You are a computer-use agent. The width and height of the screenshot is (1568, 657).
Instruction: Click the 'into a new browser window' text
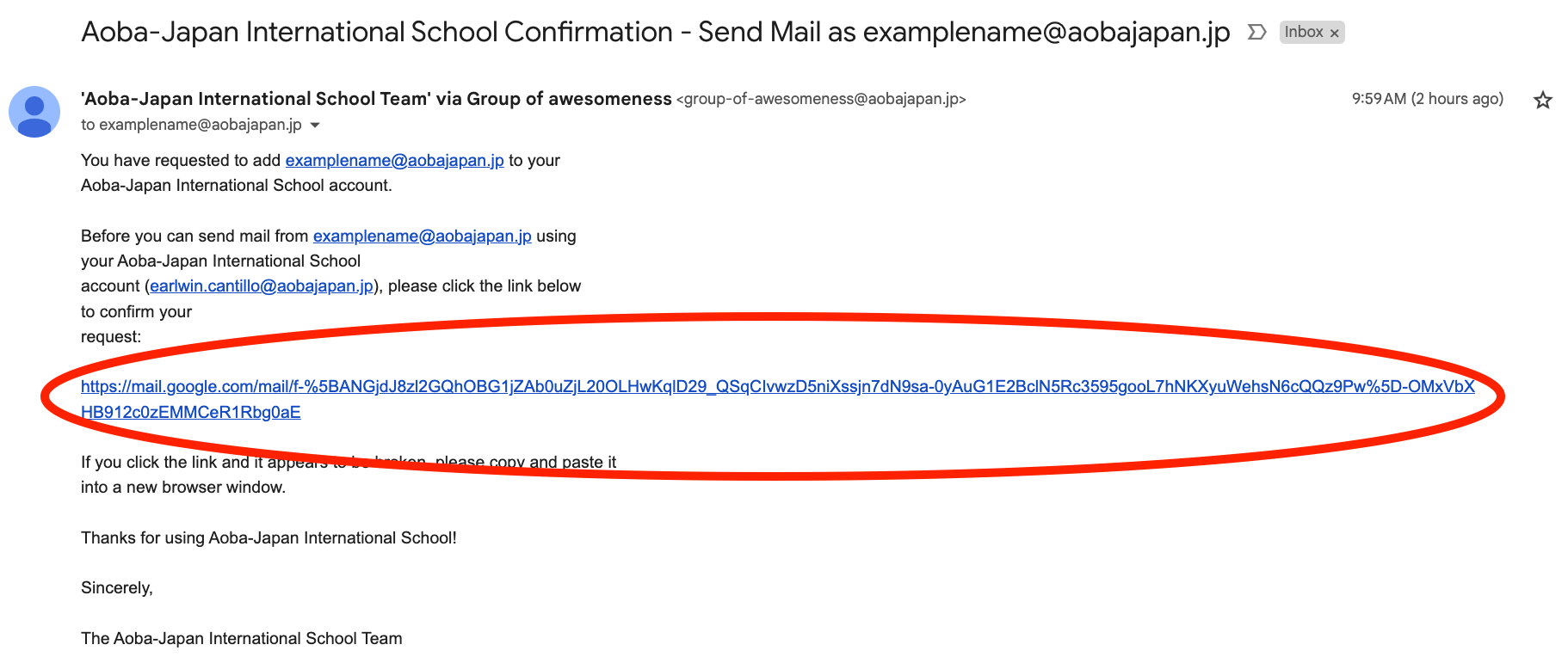tap(183, 488)
